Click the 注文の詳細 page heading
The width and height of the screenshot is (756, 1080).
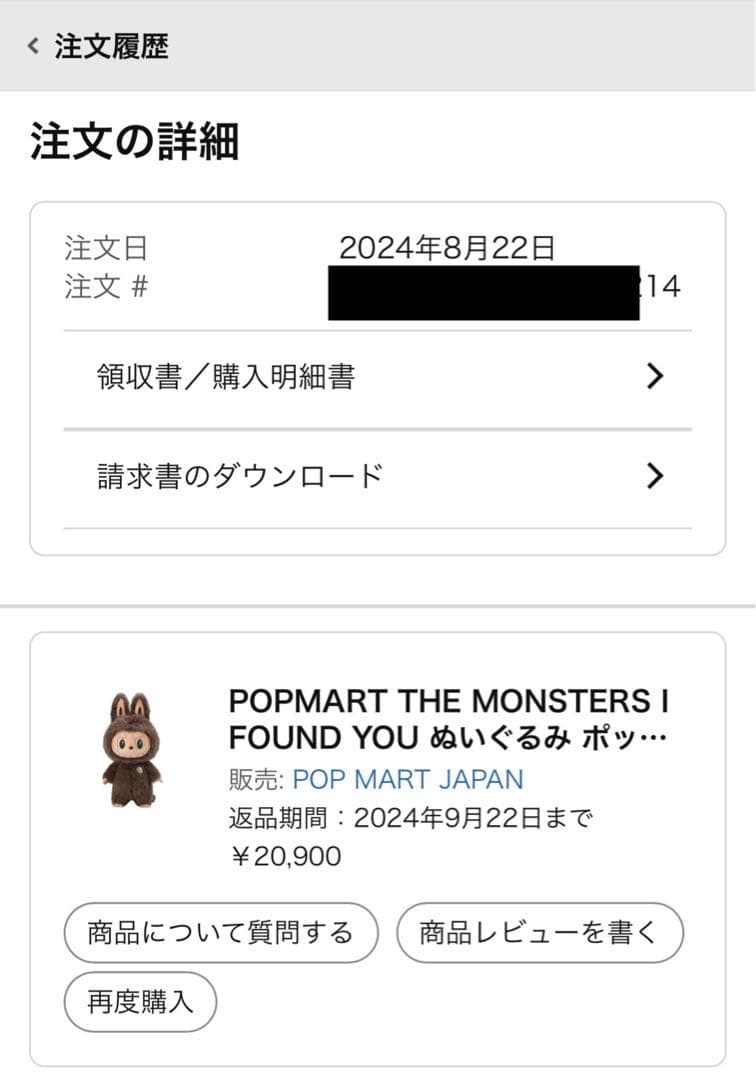[134, 142]
